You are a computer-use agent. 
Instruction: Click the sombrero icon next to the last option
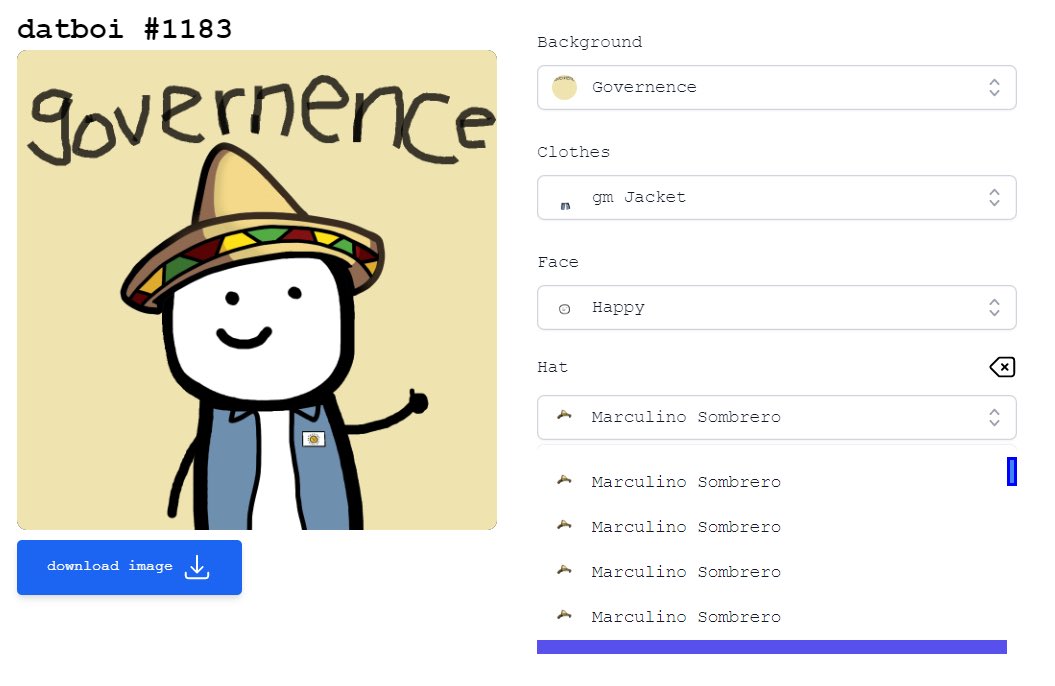564,616
